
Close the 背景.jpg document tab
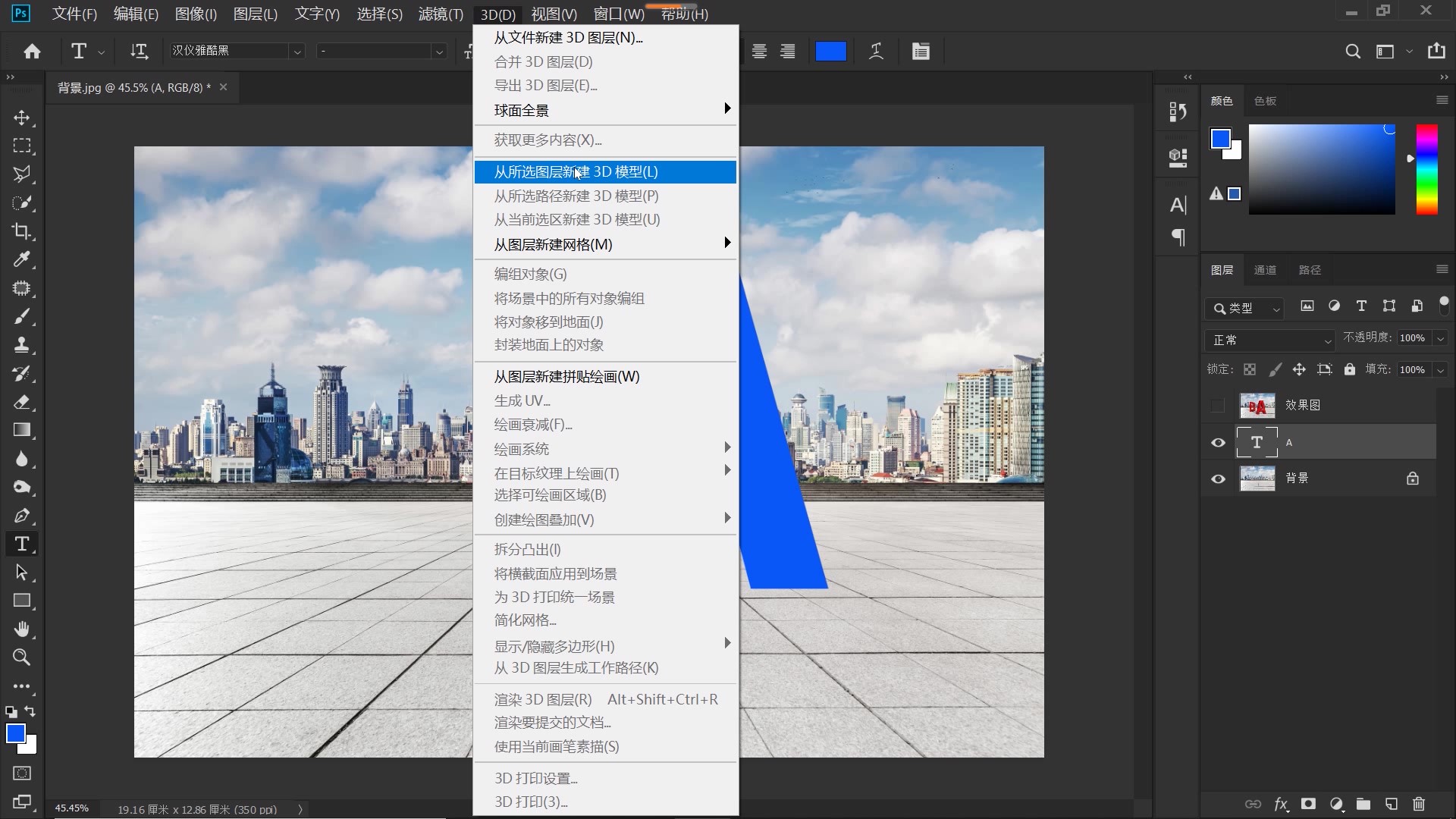coord(223,87)
